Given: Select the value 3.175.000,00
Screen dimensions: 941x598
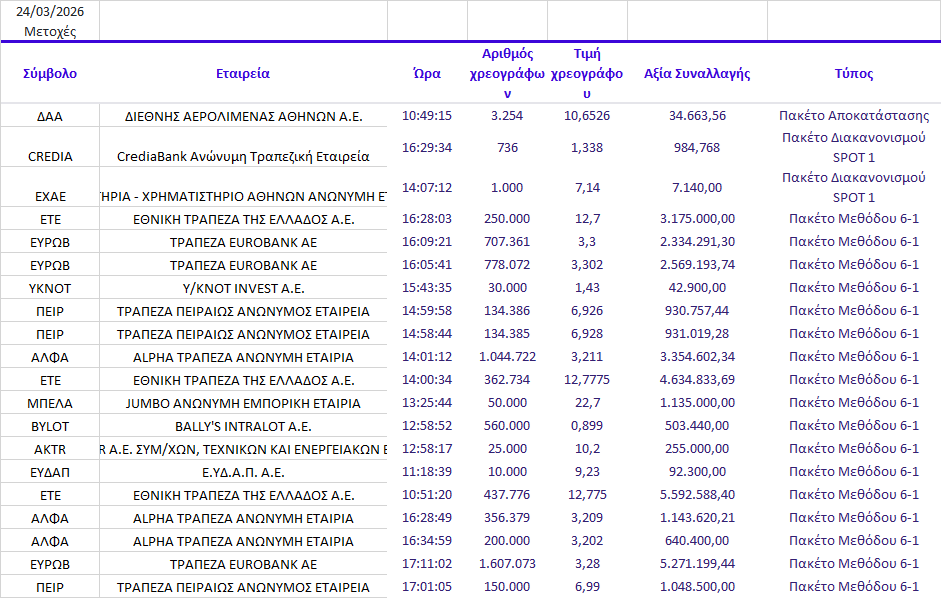Looking at the screenshot, I should pos(697,219).
